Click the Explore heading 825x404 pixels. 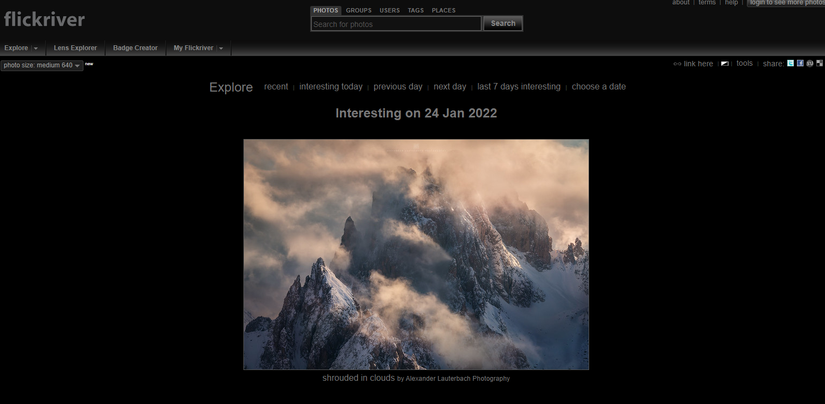231,87
